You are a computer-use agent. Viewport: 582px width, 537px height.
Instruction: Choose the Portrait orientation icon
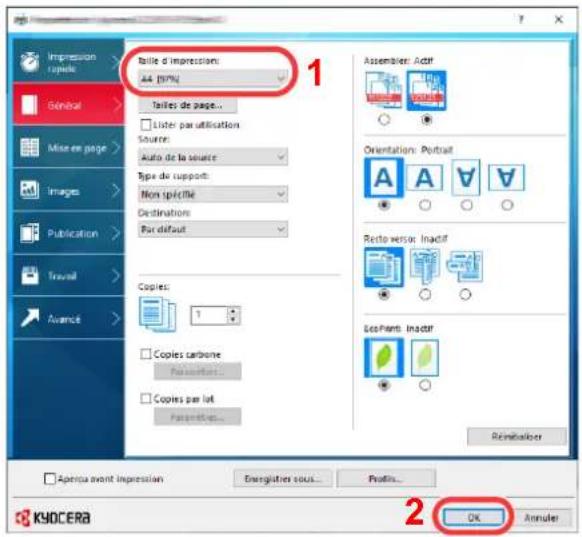pos(384,178)
